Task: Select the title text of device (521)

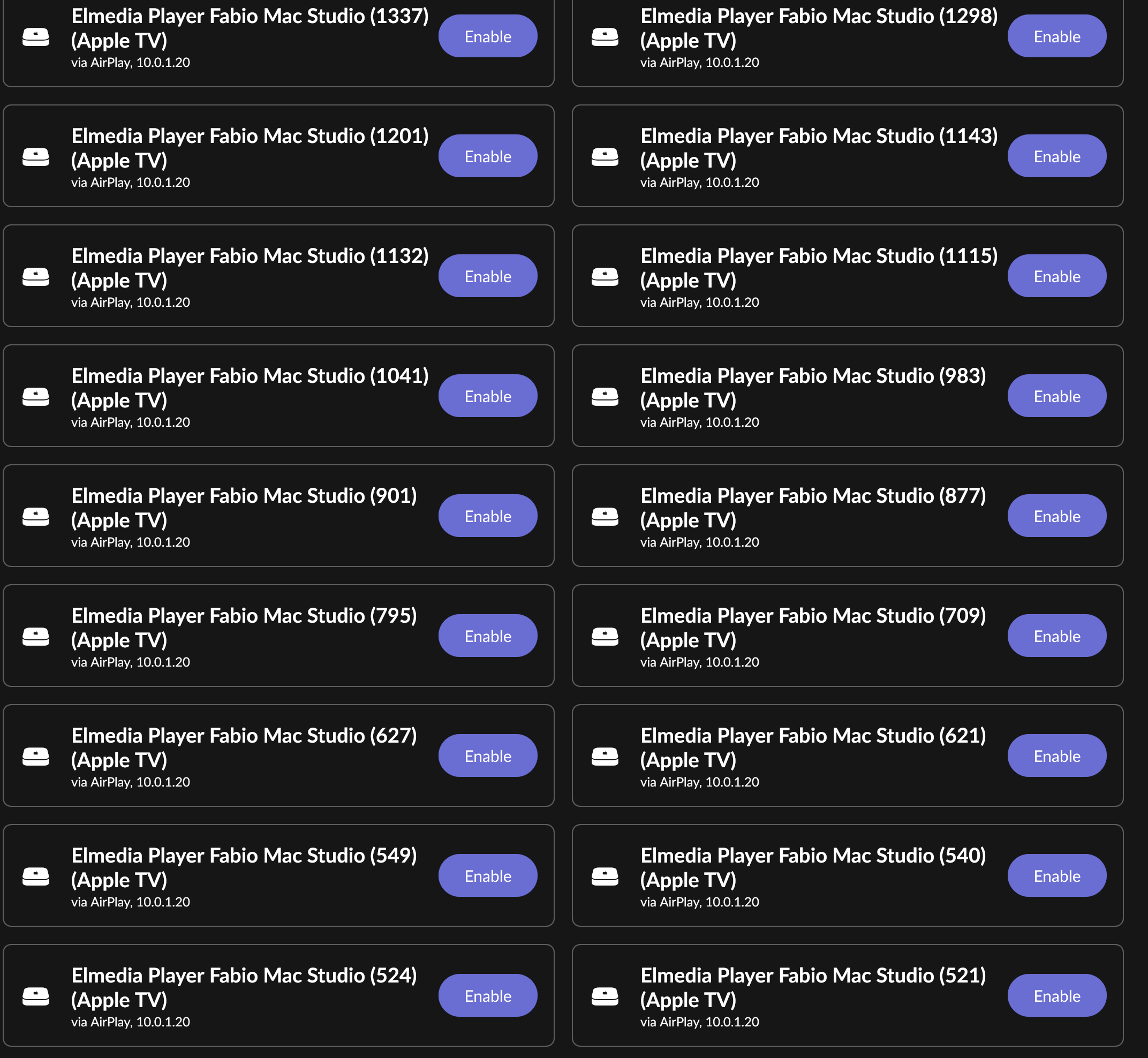Action: [x=813, y=987]
